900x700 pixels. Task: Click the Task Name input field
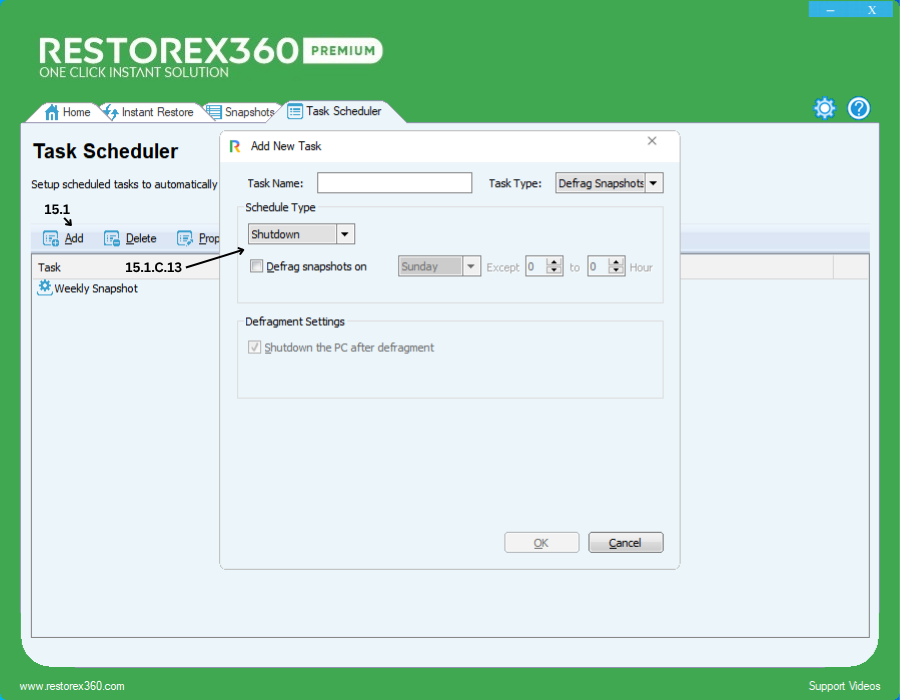(x=394, y=183)
